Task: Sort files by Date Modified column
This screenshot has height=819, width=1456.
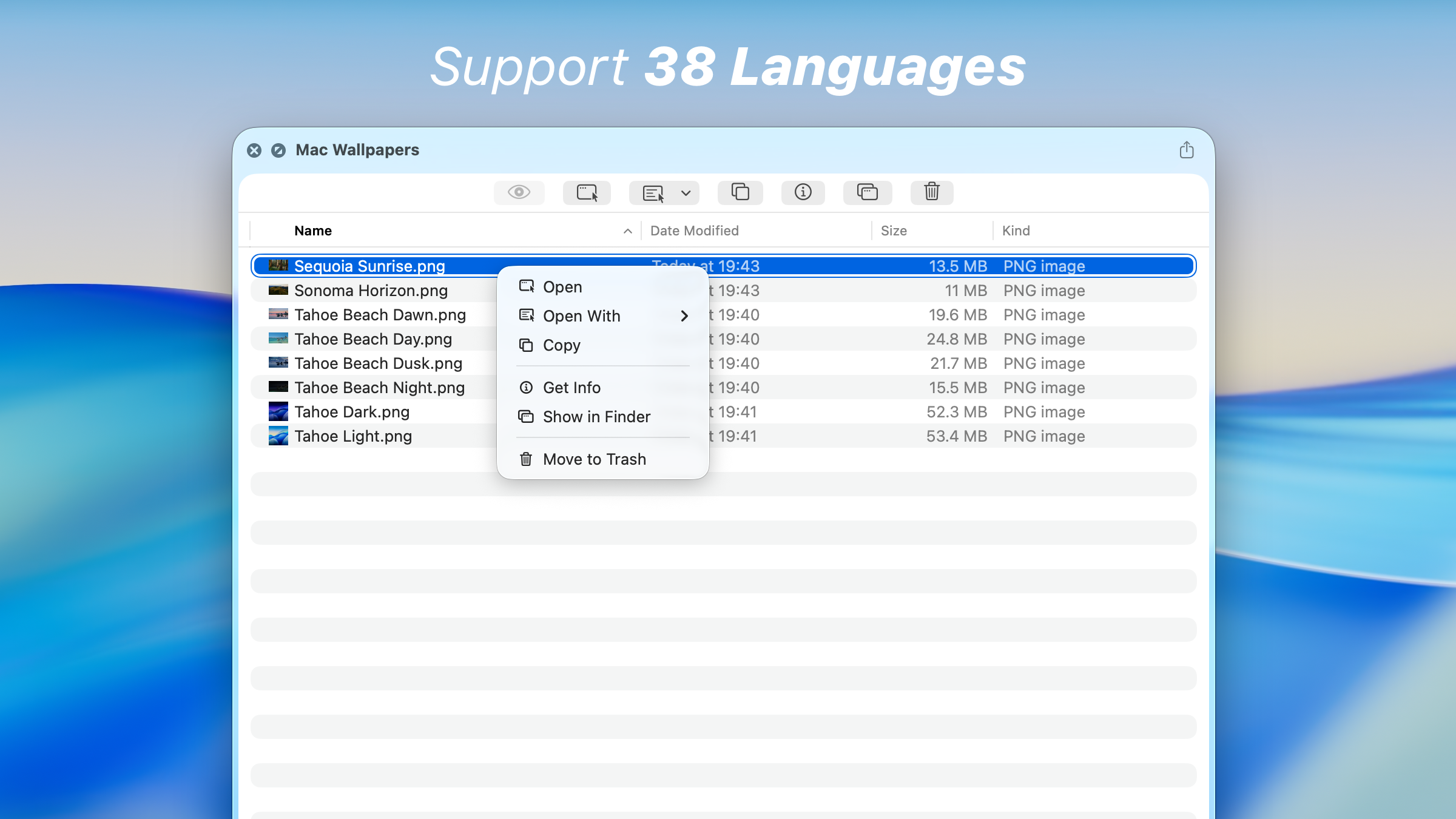Action: pyautogui.click(x=693, y=231)
